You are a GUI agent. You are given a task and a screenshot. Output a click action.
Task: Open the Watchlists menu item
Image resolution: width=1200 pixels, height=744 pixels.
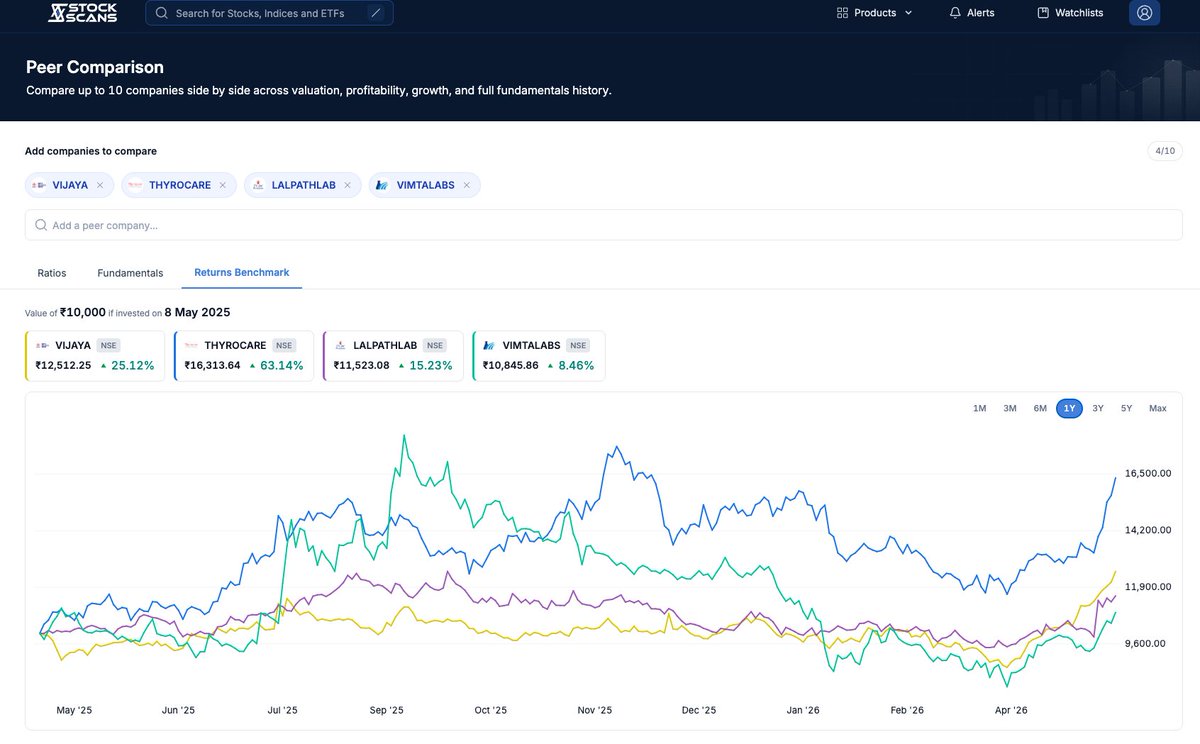tap(1069, 13)
